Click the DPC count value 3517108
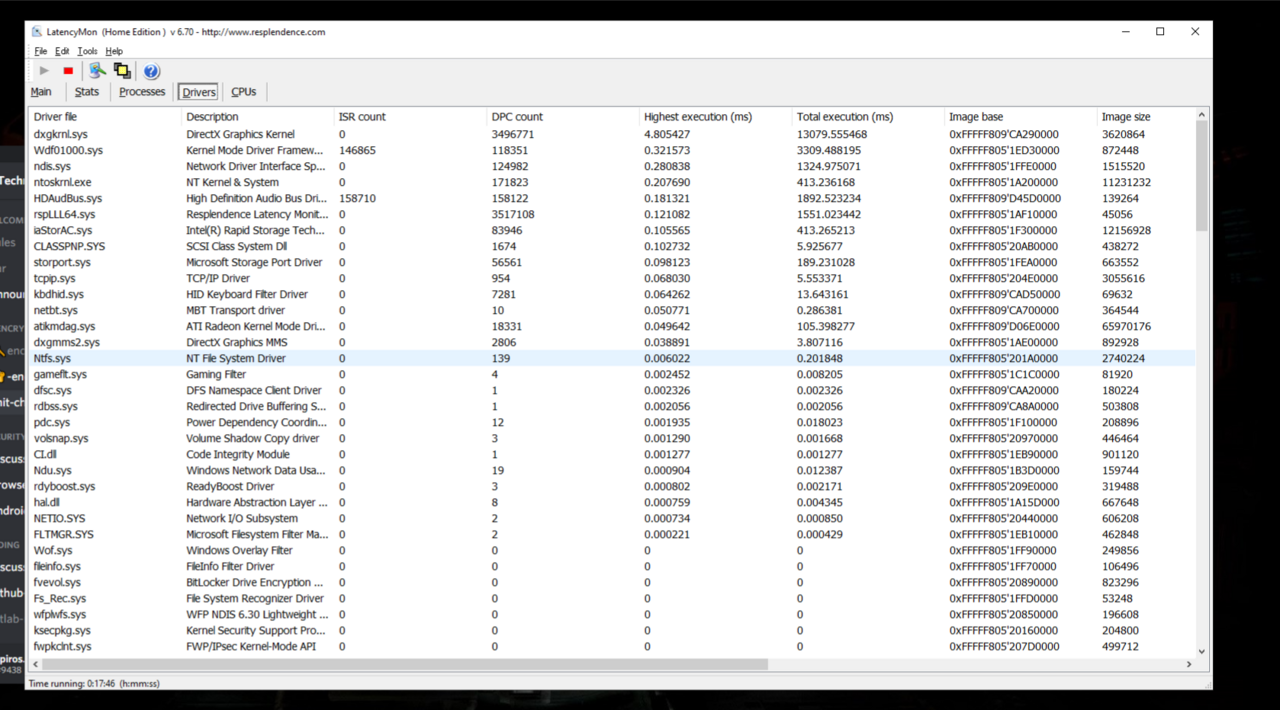Screen dimensions: 1280x710 (513, 214)
